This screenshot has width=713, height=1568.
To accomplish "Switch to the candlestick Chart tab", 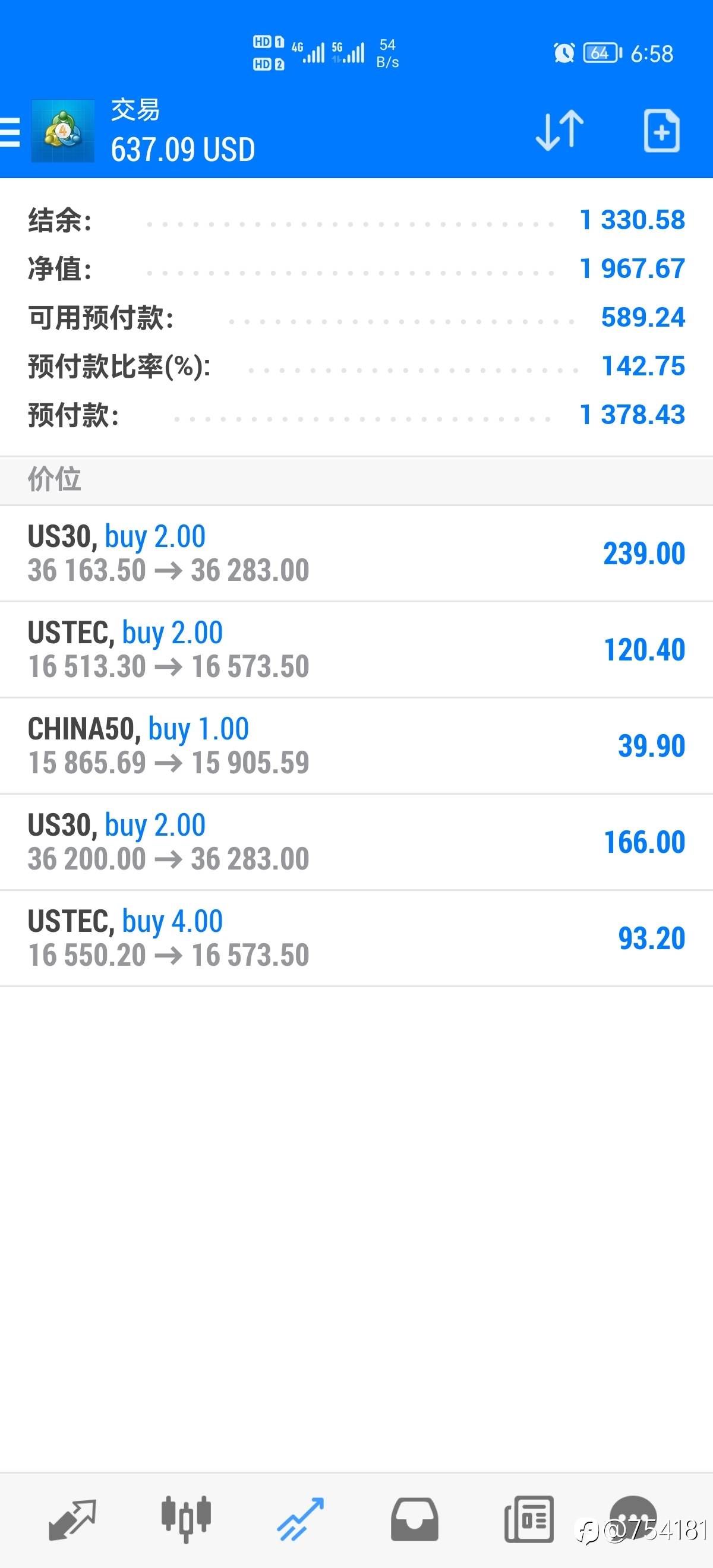I will click(x=187, y=1519).
